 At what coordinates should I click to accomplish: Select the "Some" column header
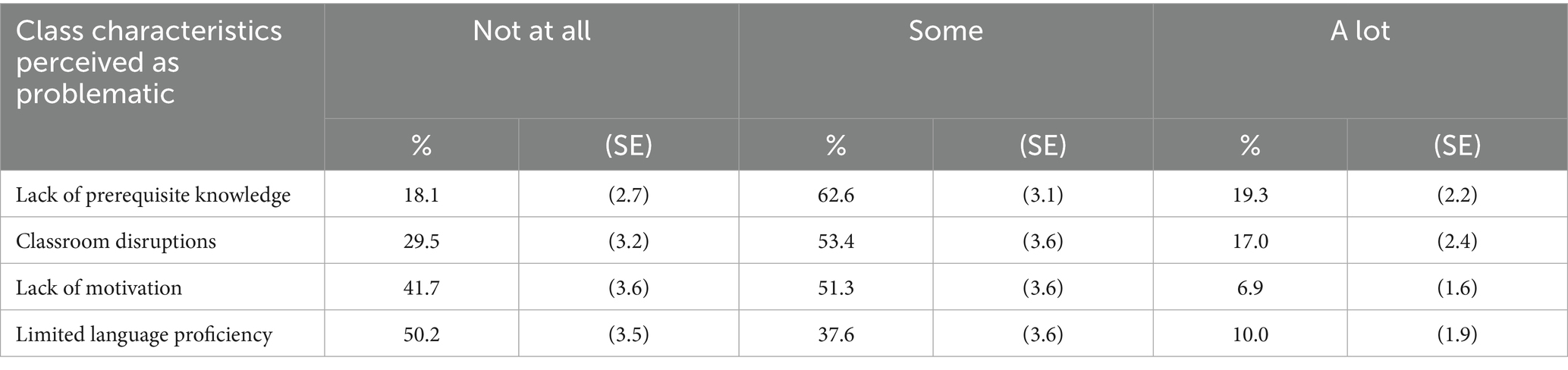pos(945,31)
